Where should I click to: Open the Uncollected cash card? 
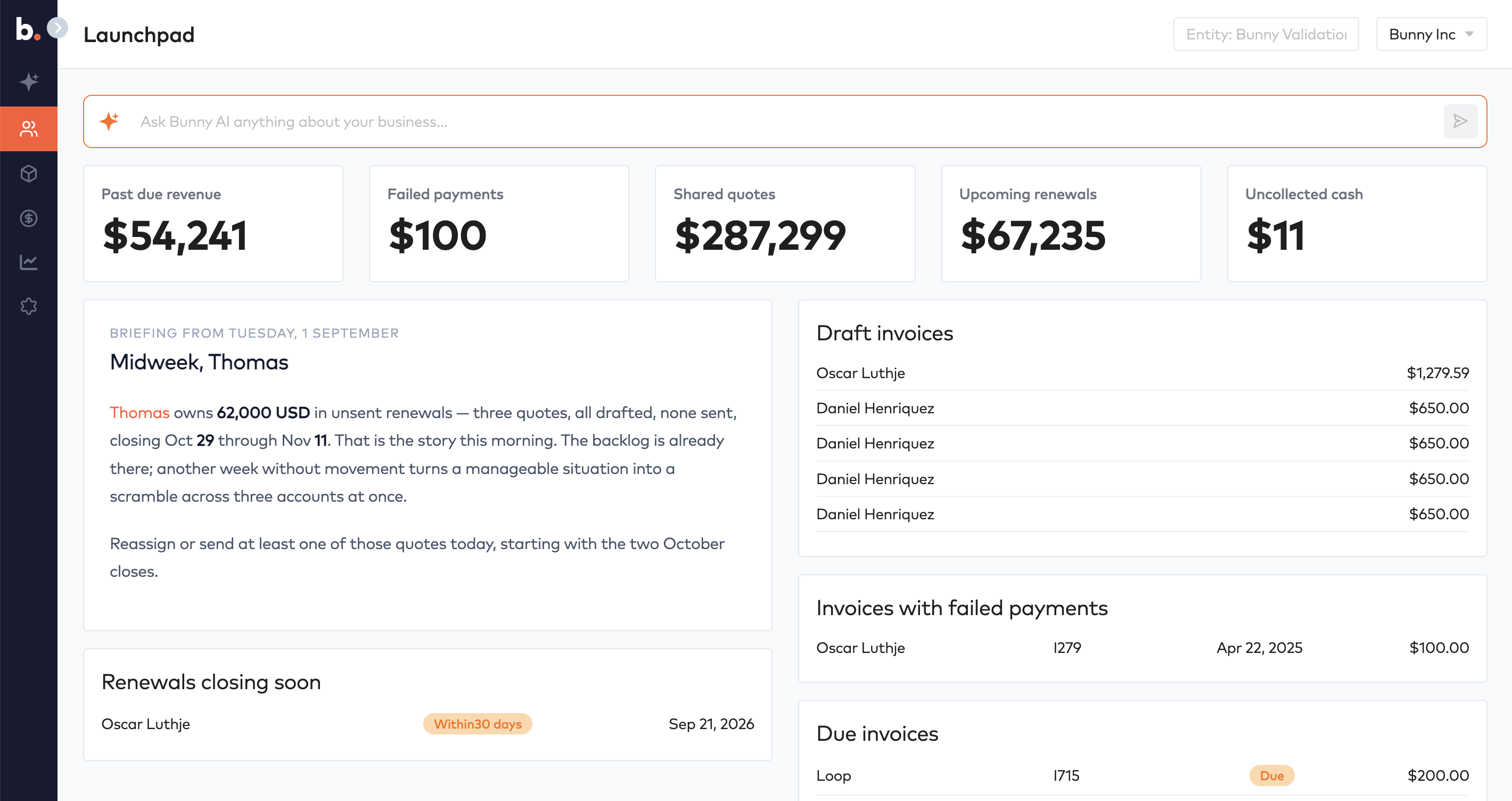click(1357, 224)
